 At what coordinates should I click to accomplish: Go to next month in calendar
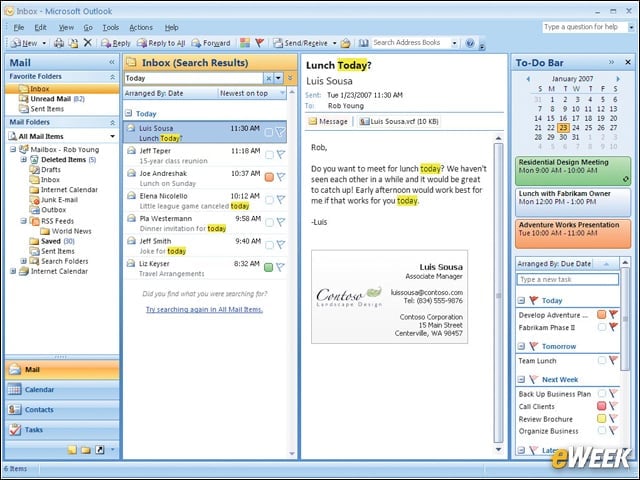tap(618, 79)
